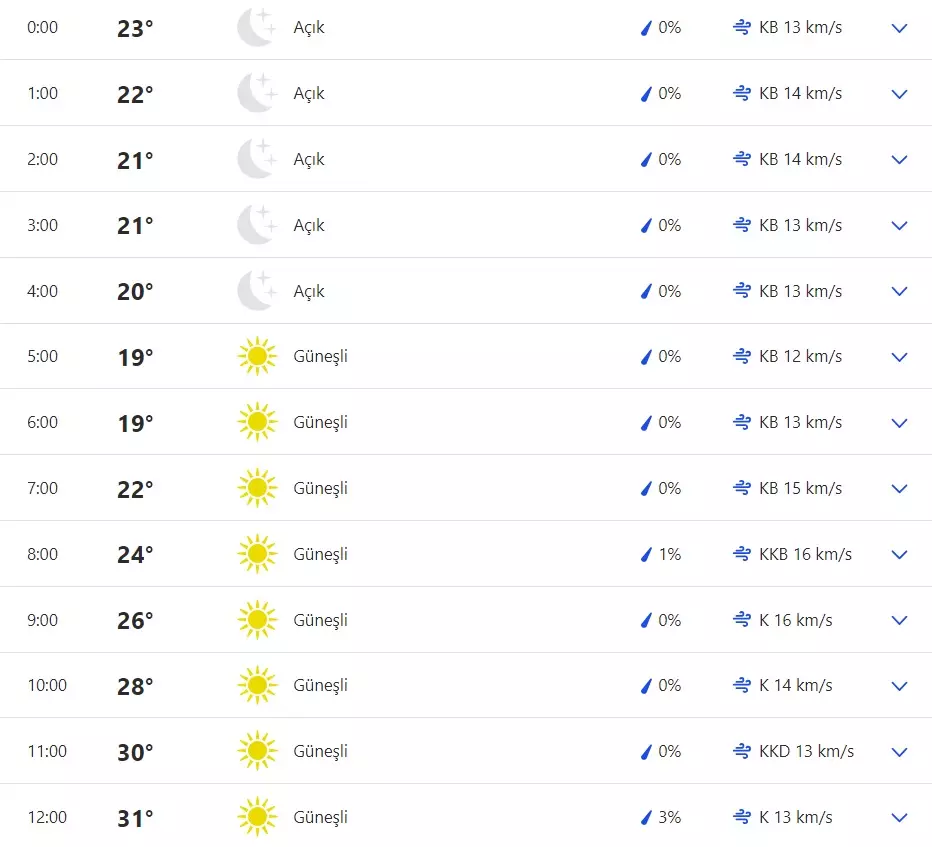Click the 6:00 time label

pyautogui.click(x=42, y=422)
